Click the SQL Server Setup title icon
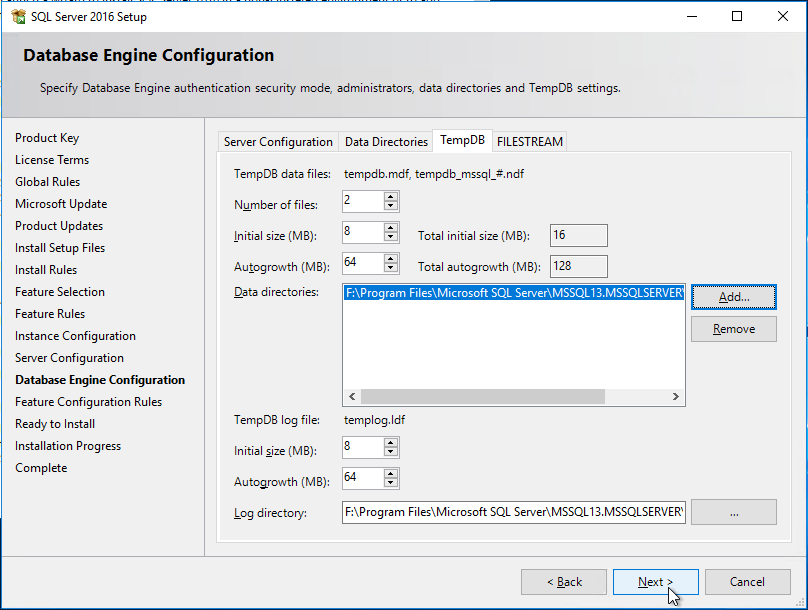808x610 pixels. click(x=19, y=16)
